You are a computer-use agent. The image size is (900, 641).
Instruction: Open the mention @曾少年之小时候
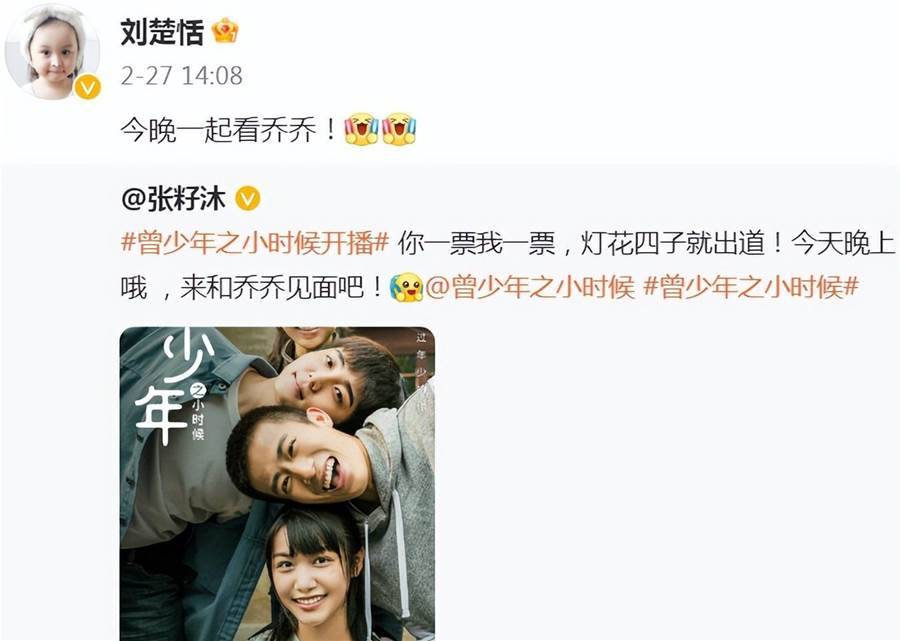[530, 286]
